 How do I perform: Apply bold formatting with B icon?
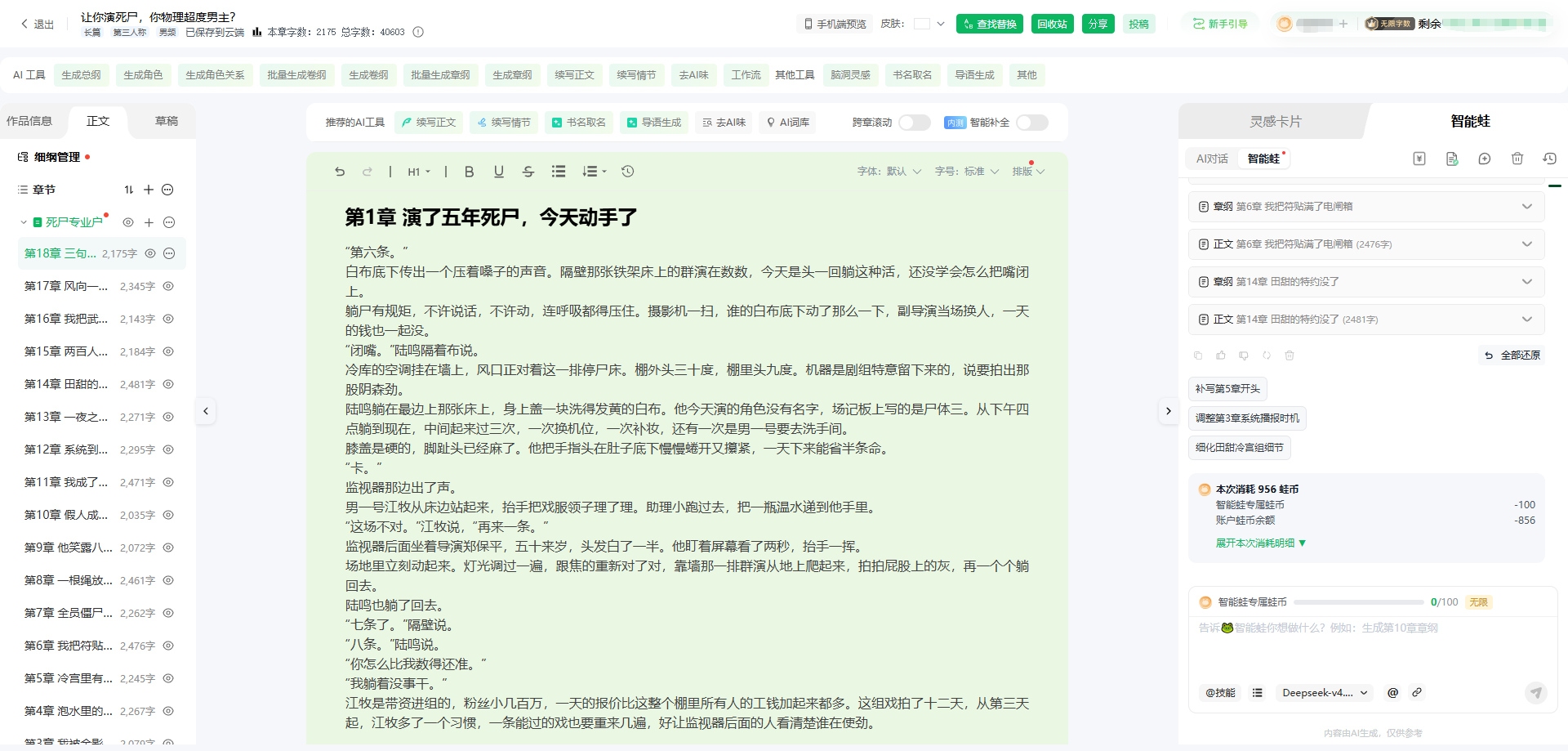pyautogui.click(x=469, y=172)
